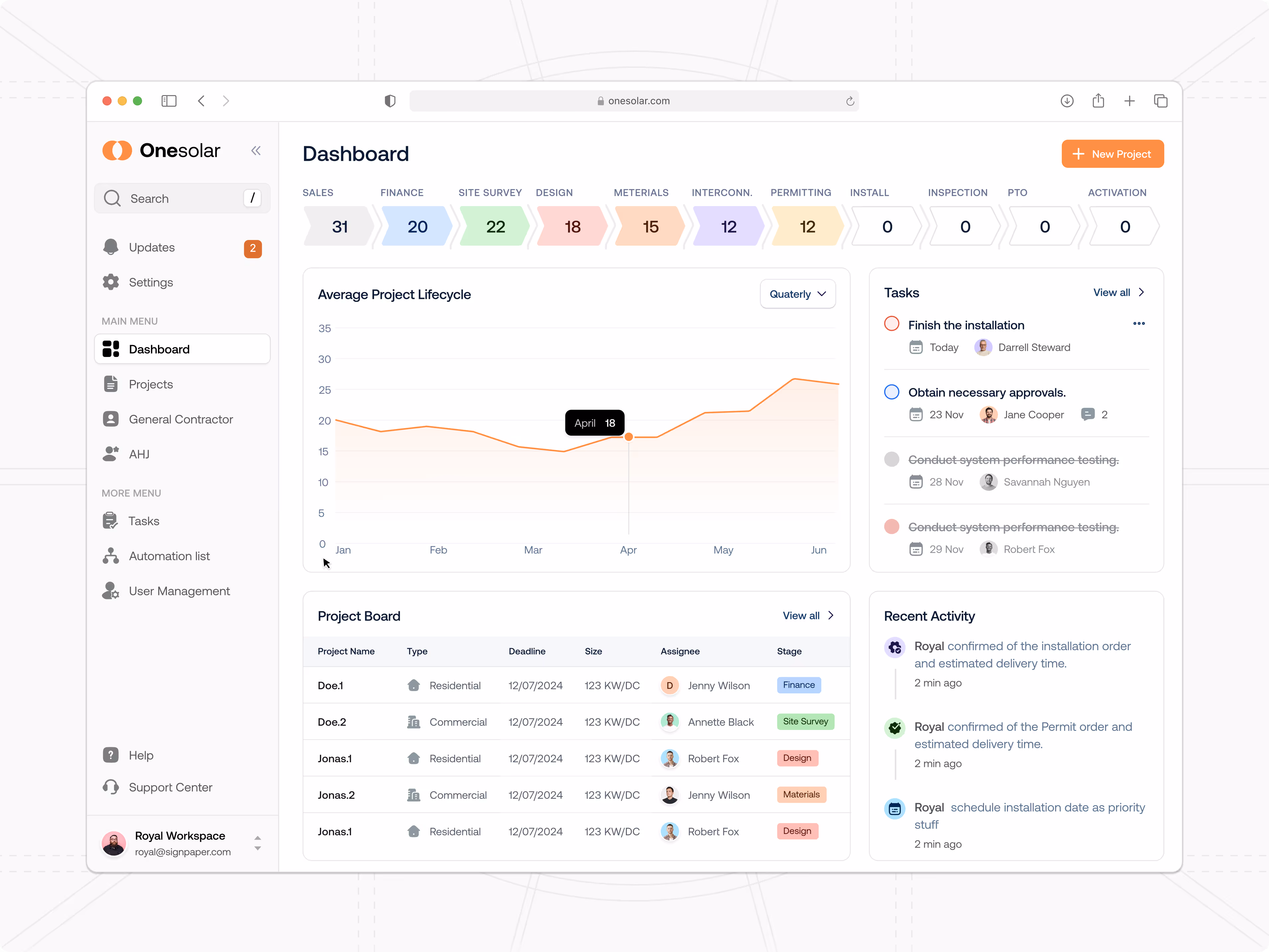Open the Quaterly period dropdown

tap(797, 294)
